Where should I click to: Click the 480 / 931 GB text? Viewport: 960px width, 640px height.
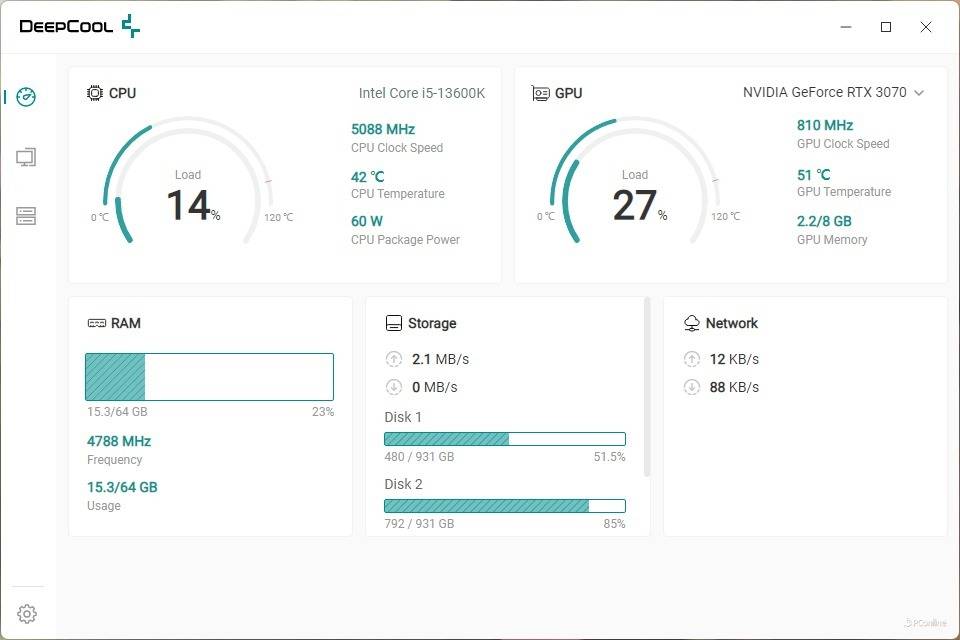pos(419,457)
